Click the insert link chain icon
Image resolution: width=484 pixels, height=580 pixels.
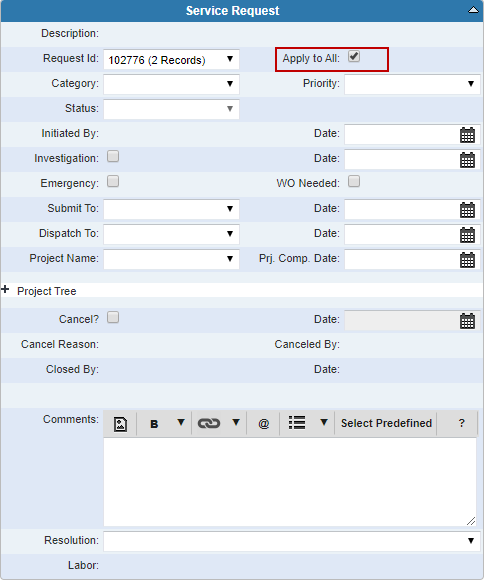(209, 423)
